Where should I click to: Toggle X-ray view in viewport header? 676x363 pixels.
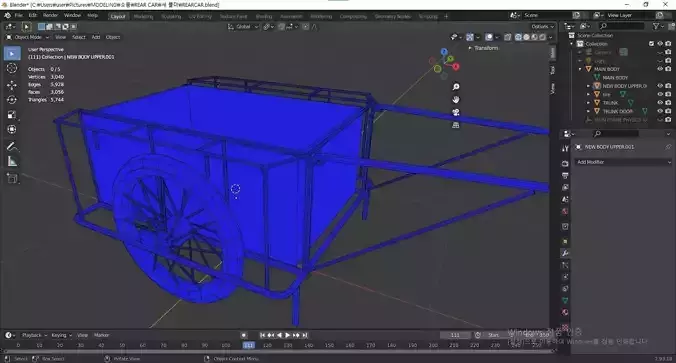click(x=507, y=37)
